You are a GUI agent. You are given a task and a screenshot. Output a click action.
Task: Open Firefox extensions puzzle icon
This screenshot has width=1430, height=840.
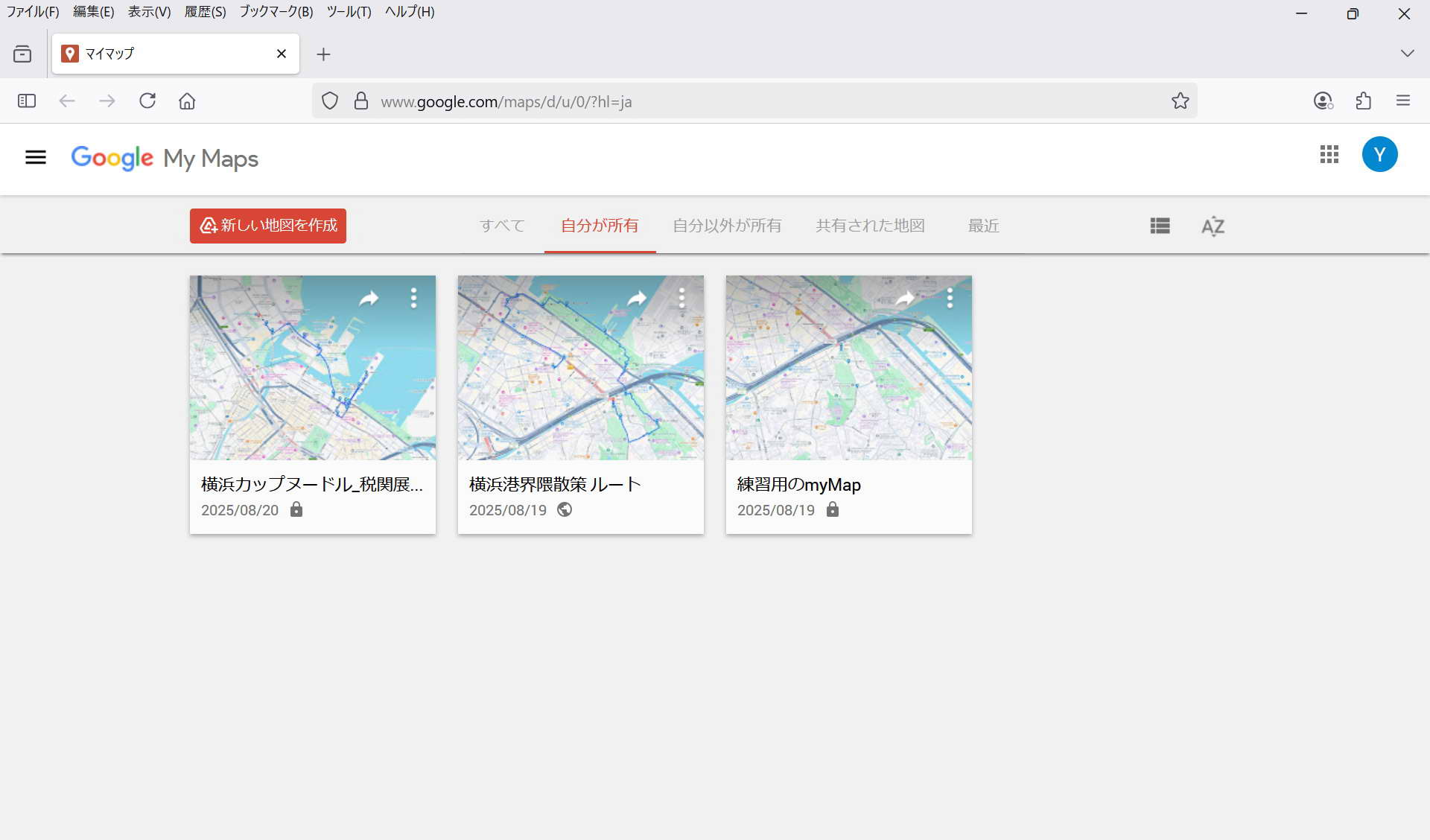tap(1363, 101)
